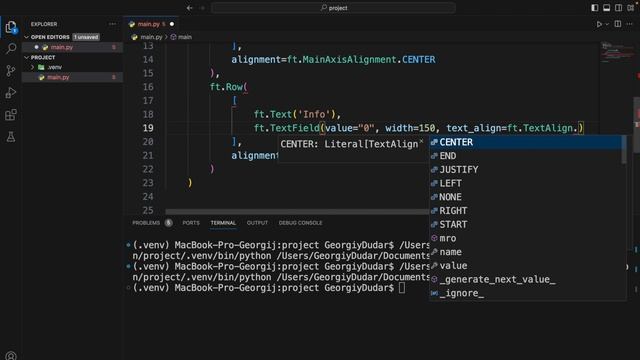
Task: Toggle the bottom panel layout icon
Action: coord(607,8)
